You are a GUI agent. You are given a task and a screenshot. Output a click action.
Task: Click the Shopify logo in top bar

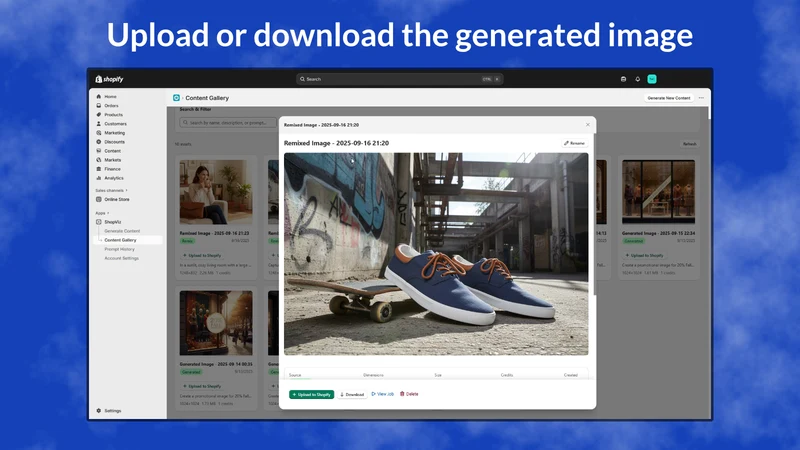point(109,79)
